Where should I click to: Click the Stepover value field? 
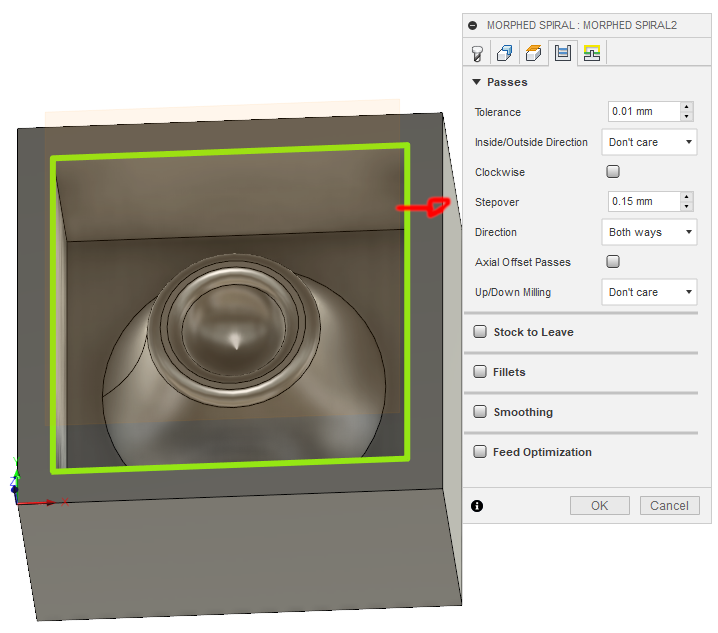click(x=644, y=202)
